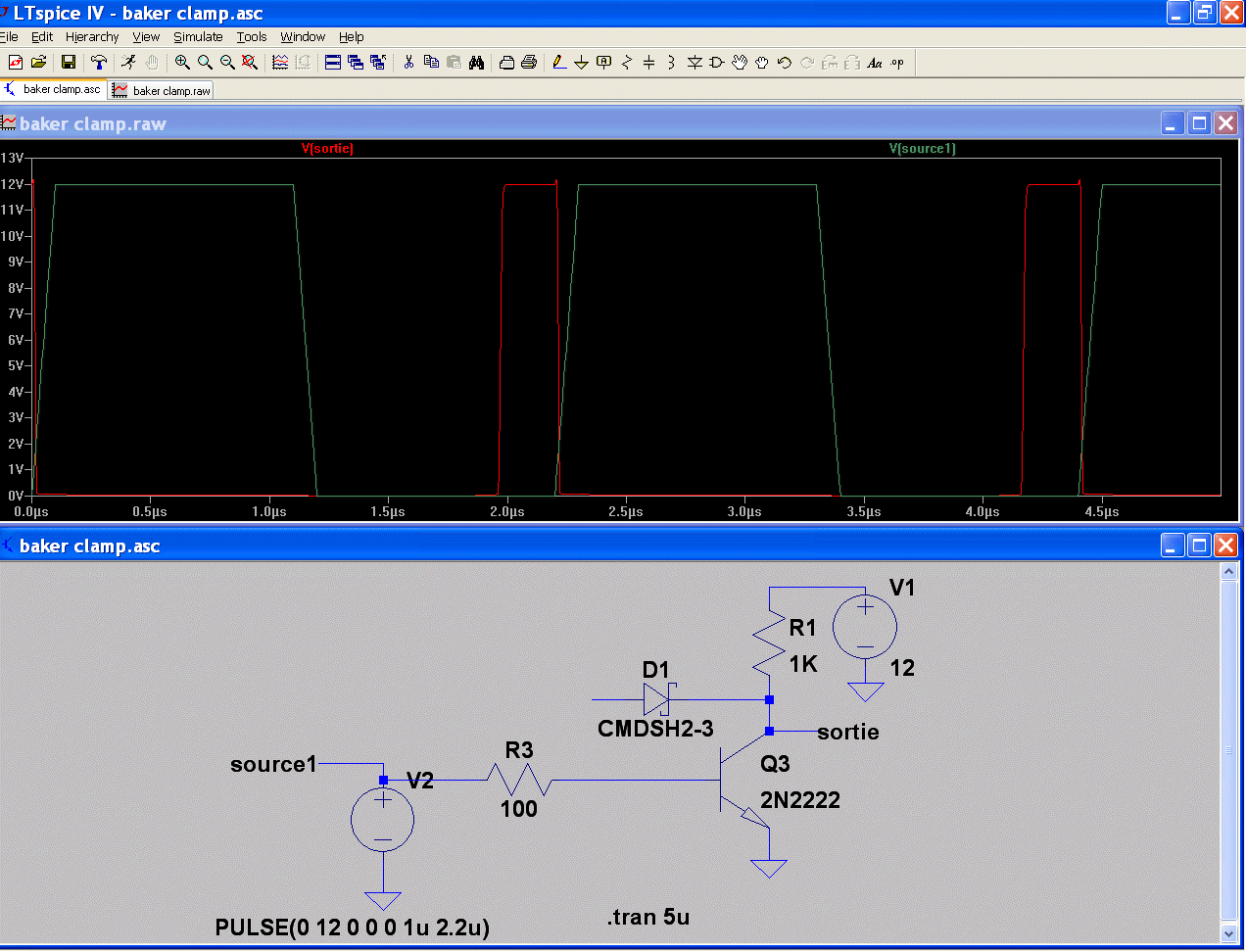Click the Zoom In magnifier
The height and width of the screenshot is (952, 1246).
[x=182, y=63]
